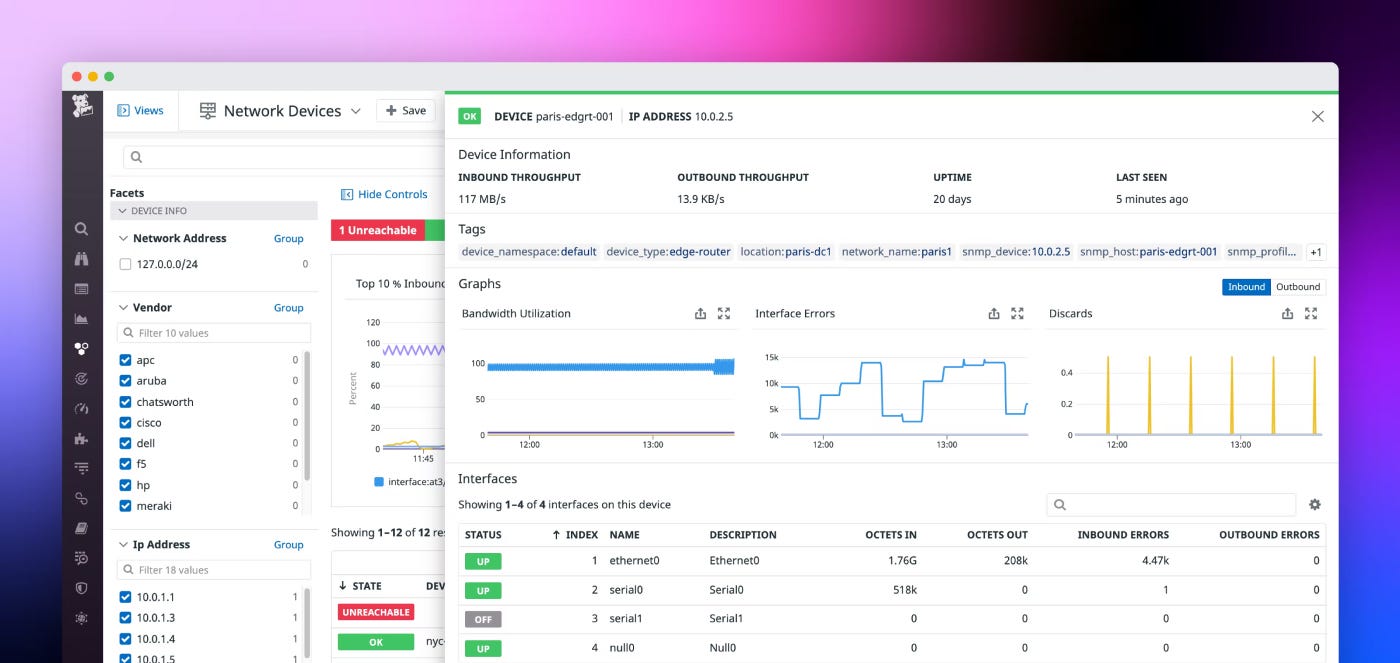This screenshot has width=1400, height=663.
Task: Export the Interface Errors graph
Action: (993, 313)
